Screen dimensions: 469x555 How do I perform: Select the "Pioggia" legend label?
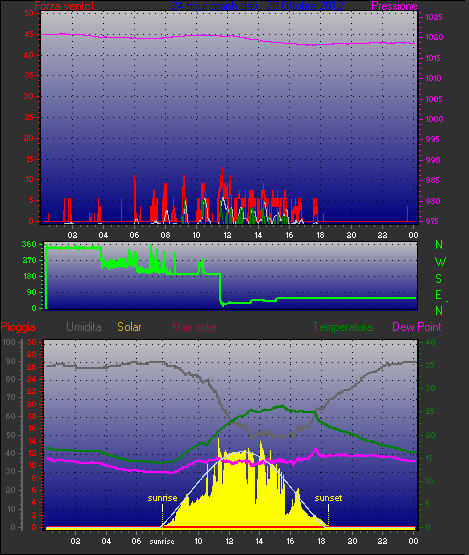point(18,327)
